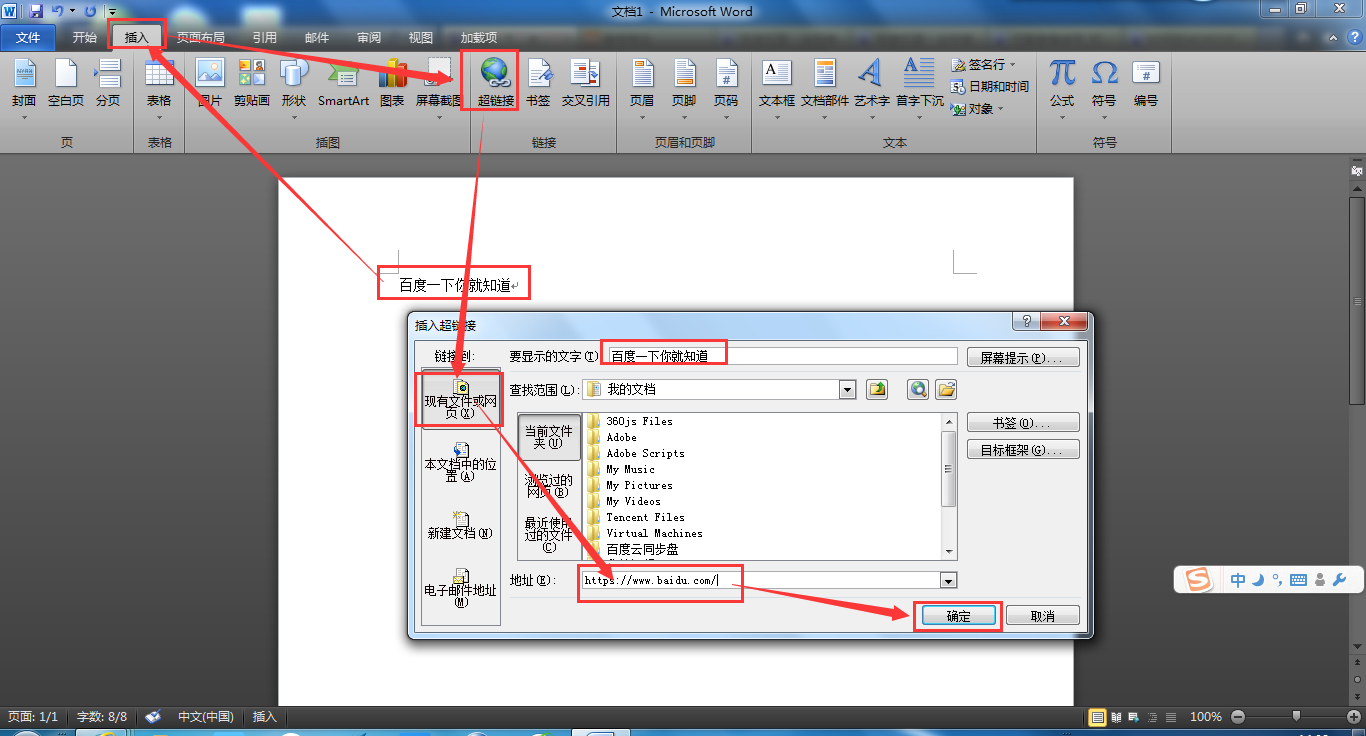Viewport: 1366px width, 736px height.
Task: Click the 艺术字 WordArt icon
Action: pyautogui.click(x=871, y=81)
